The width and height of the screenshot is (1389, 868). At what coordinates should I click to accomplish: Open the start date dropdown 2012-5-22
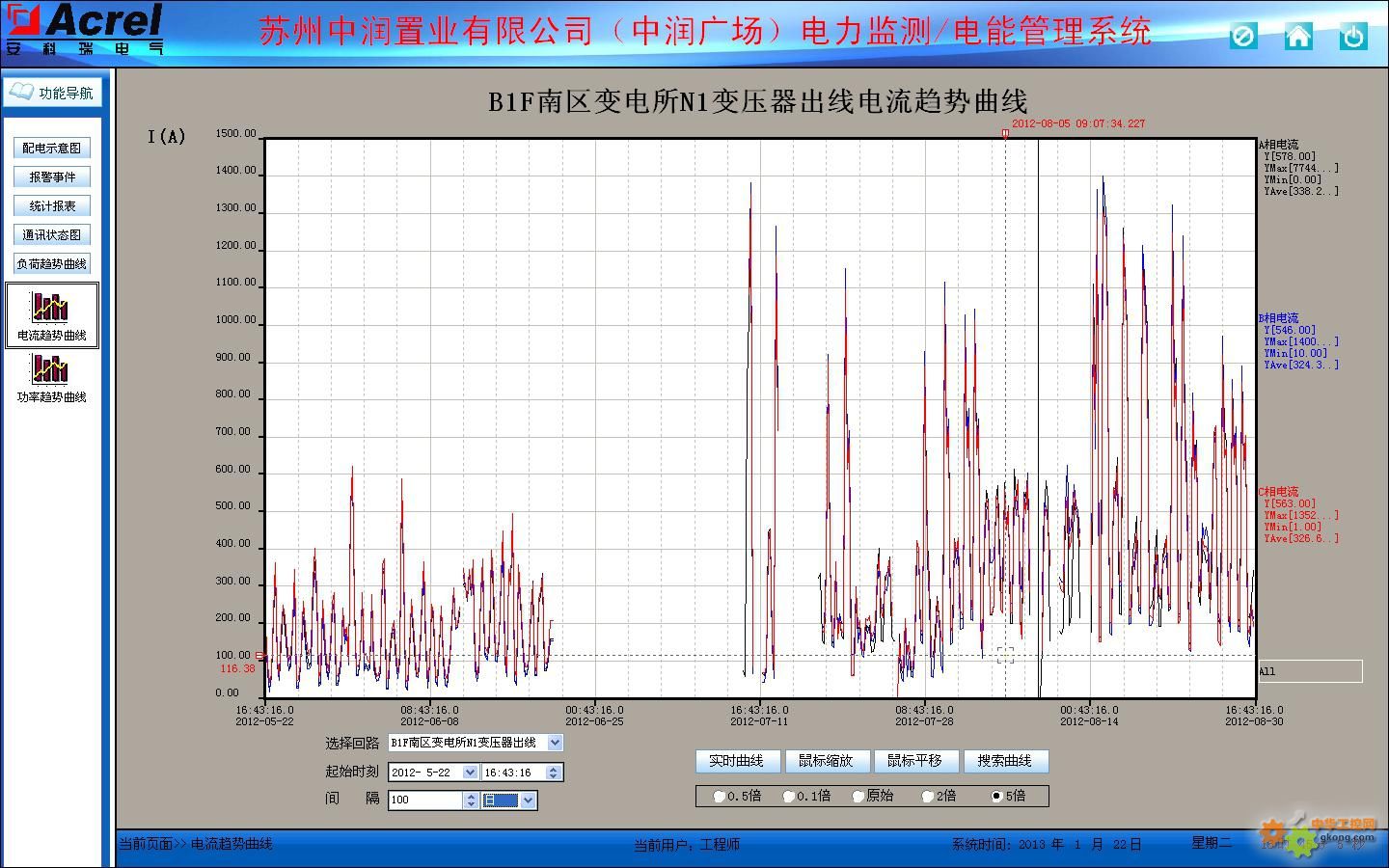click(470, 773)
